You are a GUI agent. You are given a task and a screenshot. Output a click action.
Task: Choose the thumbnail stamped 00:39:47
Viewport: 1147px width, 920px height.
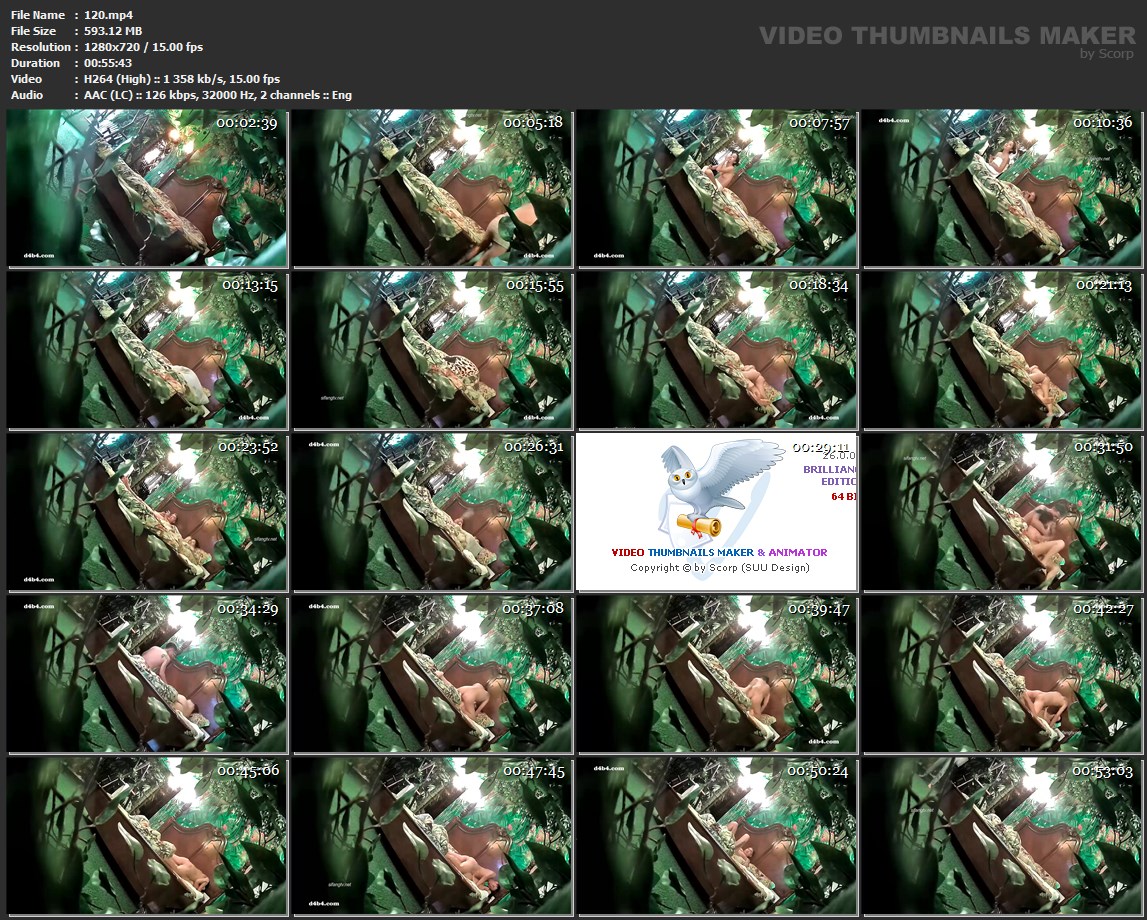[x=717, y=674]
